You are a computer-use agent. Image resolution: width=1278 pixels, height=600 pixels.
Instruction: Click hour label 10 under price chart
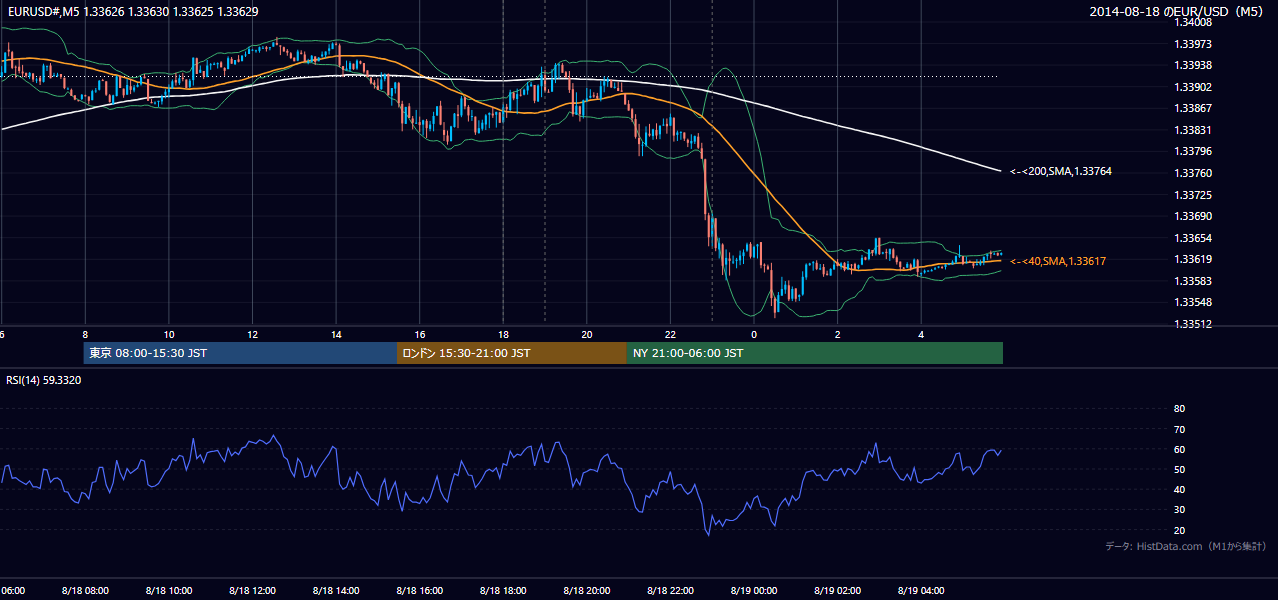169,334
